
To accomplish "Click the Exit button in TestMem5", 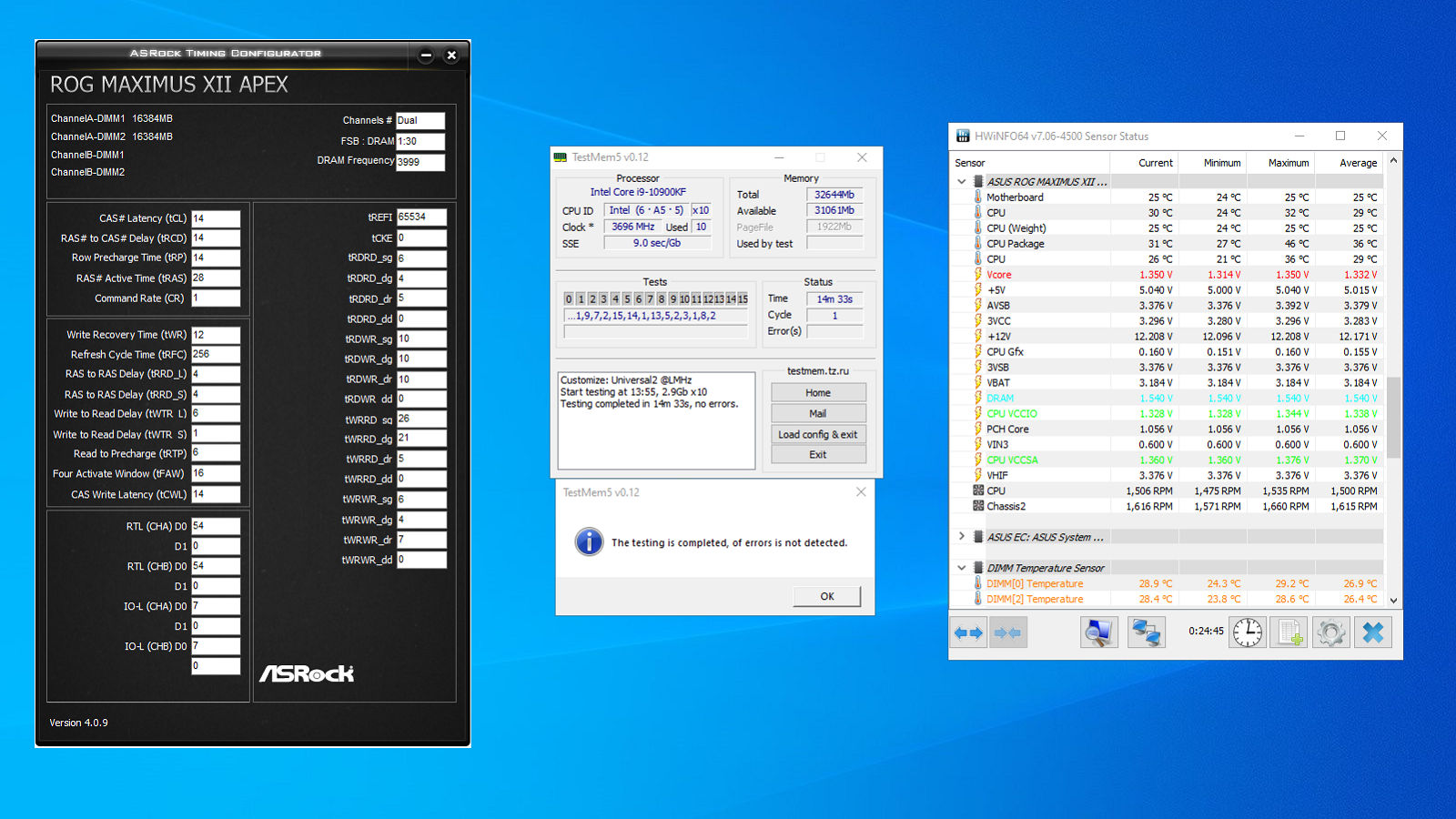I will pyautogui.click(x=817, y=454).
